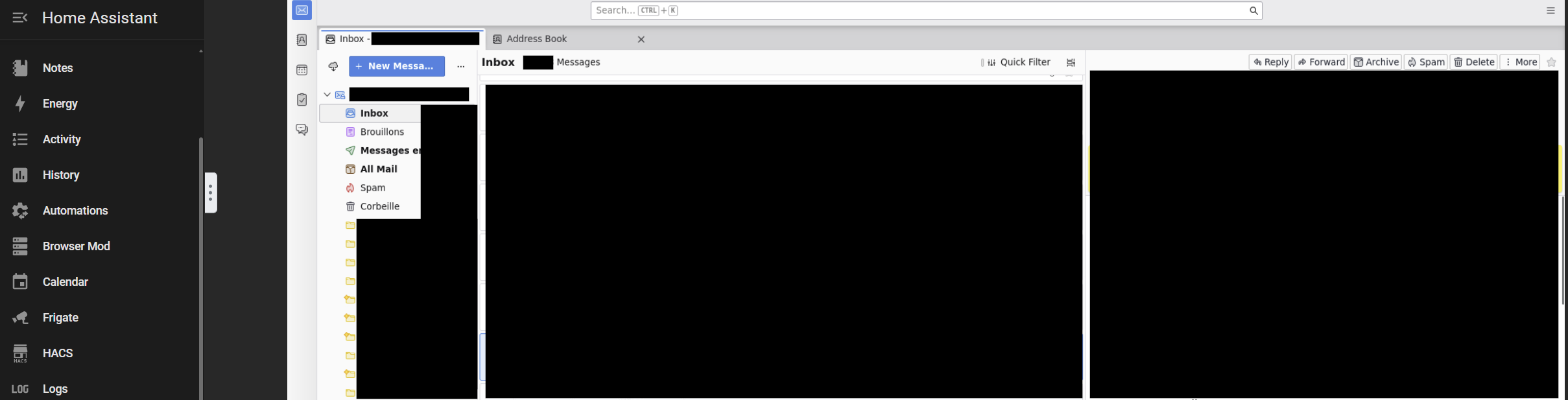This screenshot has width=1568, height=400.
Task: Click the Automations robot icon
Action: (20, 211)
